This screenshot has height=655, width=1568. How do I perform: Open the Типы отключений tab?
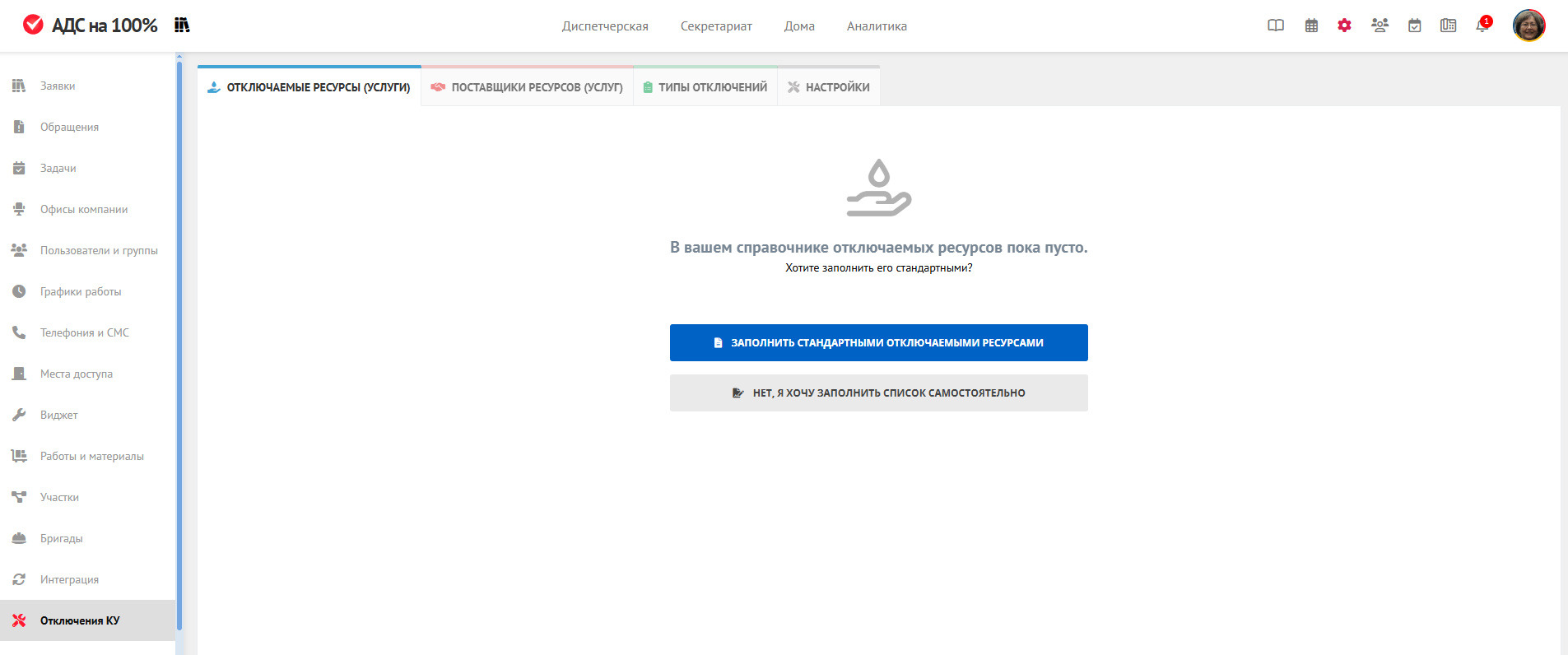click(x=705, y=87)
